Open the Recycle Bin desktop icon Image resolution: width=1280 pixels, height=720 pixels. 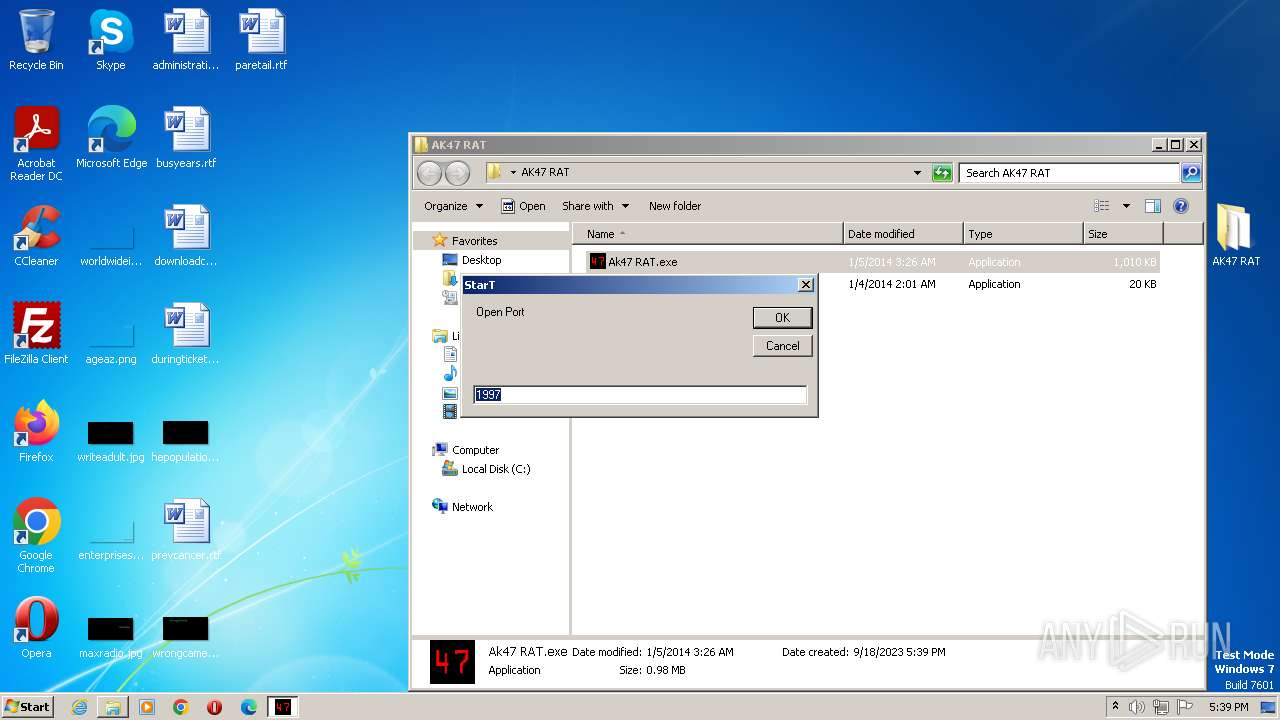point(36,40)
